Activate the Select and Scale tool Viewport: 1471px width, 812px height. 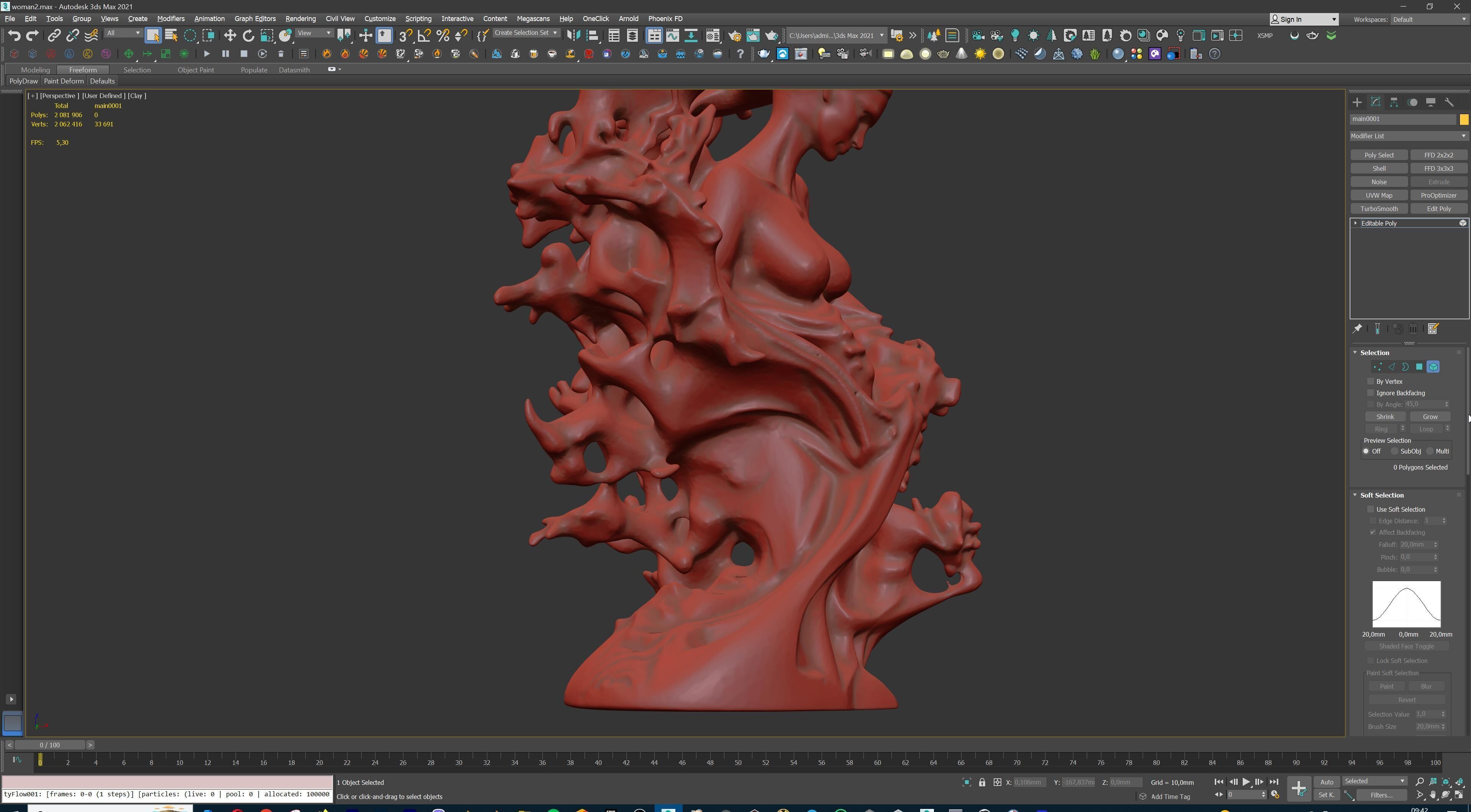point(267,35)
